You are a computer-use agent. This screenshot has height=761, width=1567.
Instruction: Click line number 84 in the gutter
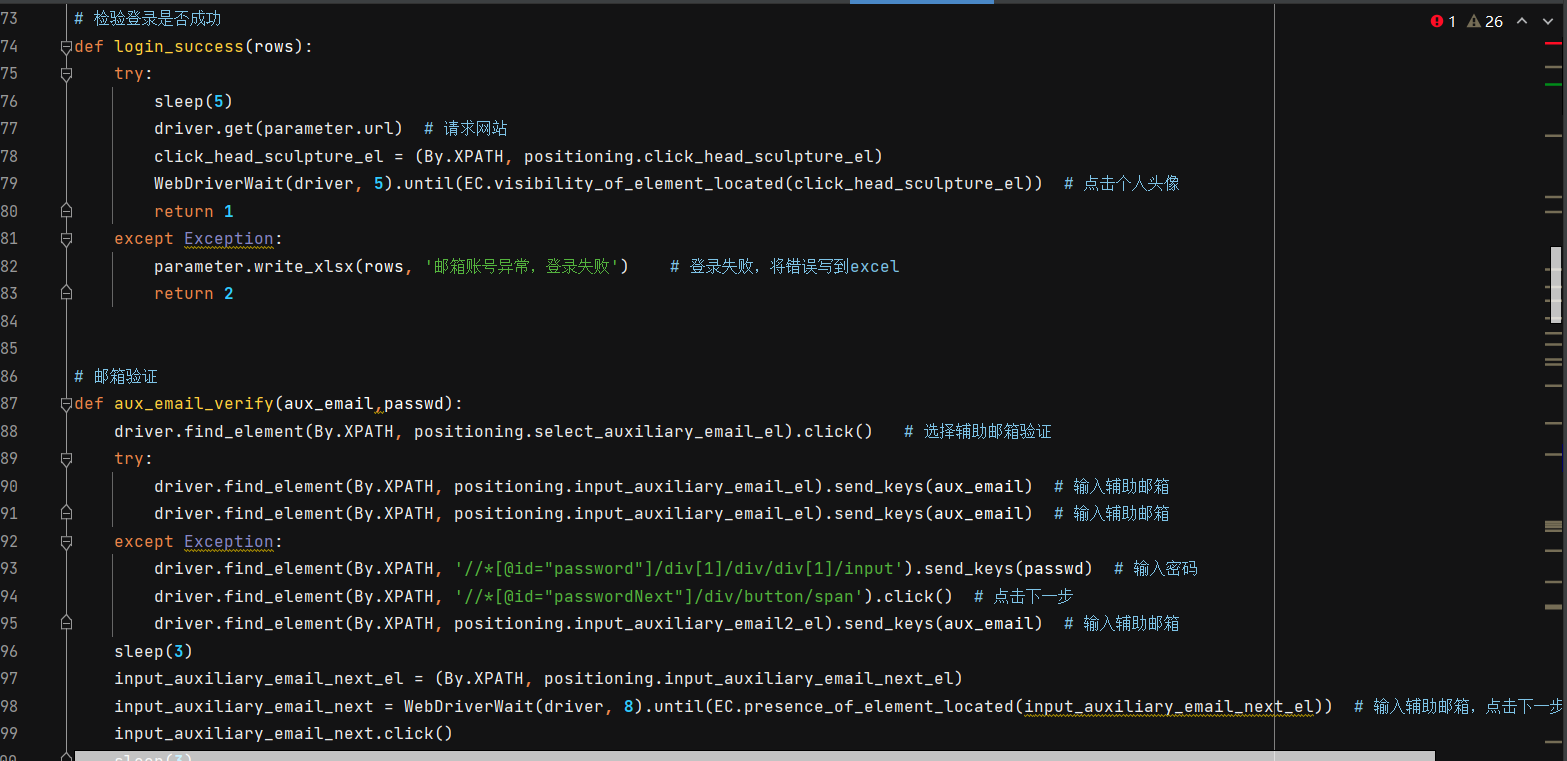coord(9,321)
